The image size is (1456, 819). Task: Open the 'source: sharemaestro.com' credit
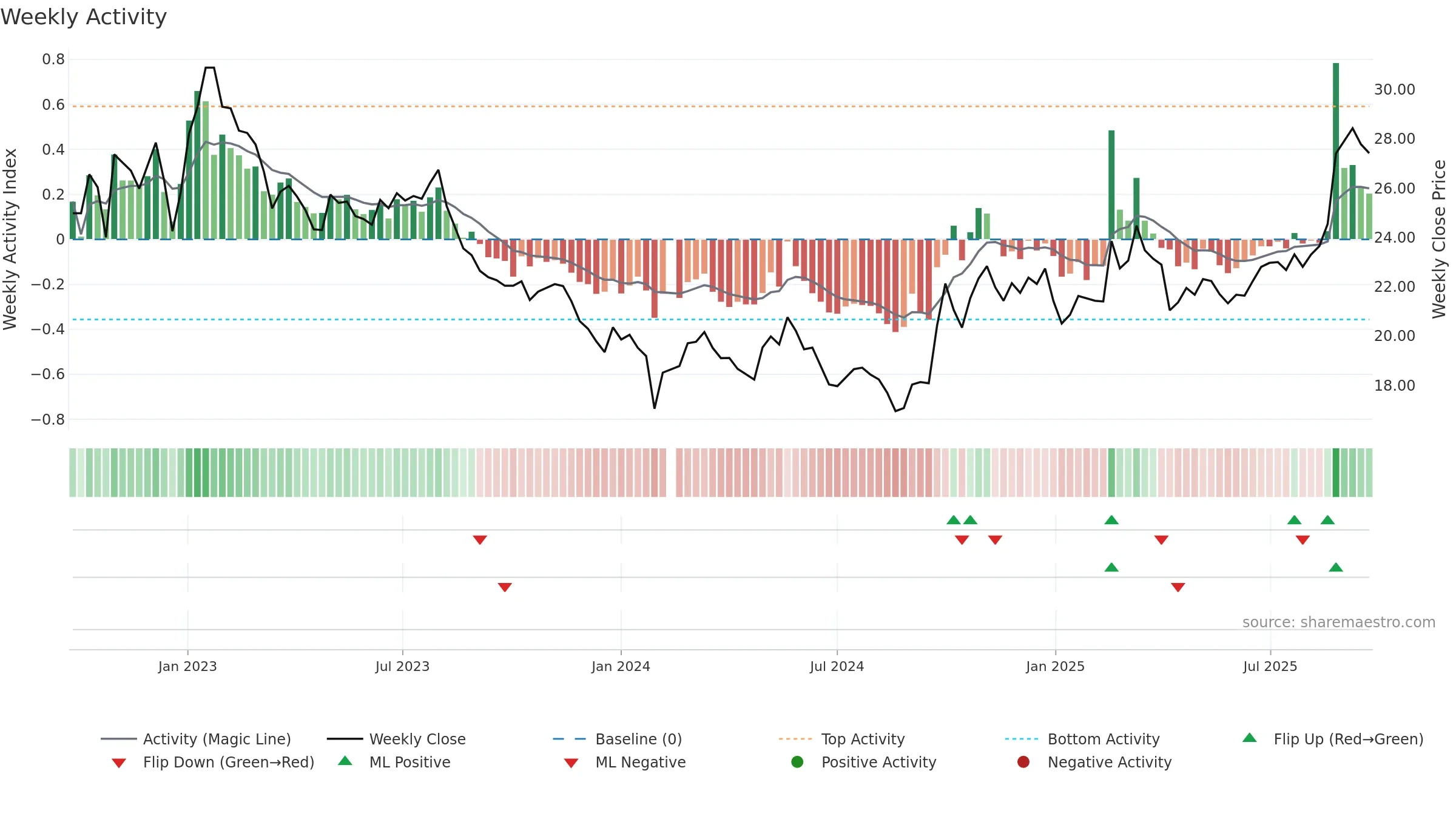1339,622
